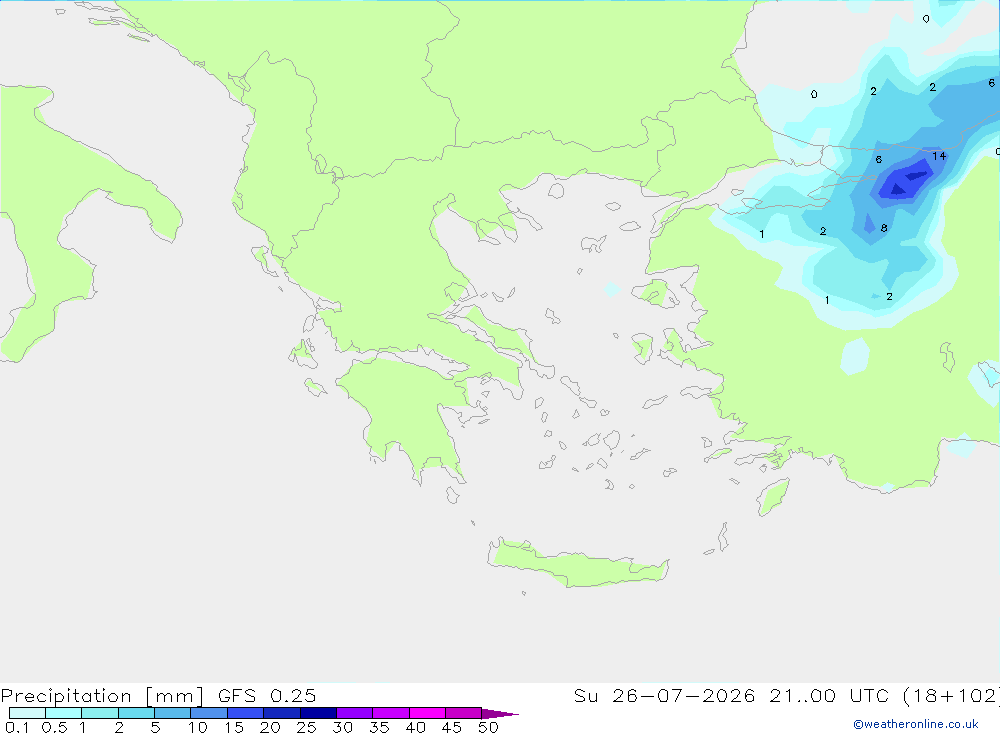Click the 0.1–0.5 mm palest cyan legend swatch
This screenshot has width=1000, height=733.
[x=27, y=713]
